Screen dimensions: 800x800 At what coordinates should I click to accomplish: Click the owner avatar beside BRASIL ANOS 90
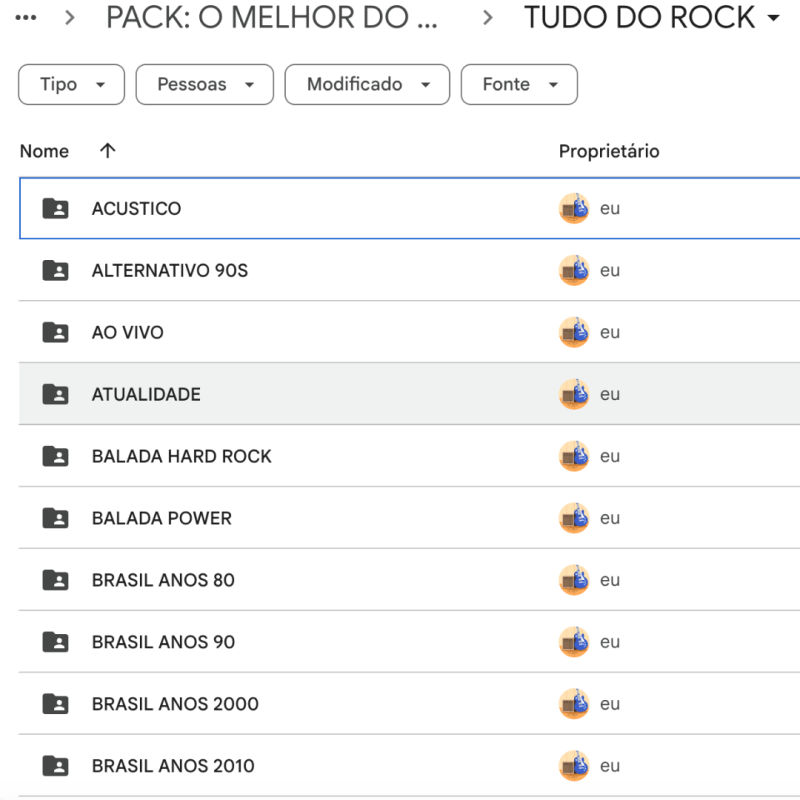(575, 642)
